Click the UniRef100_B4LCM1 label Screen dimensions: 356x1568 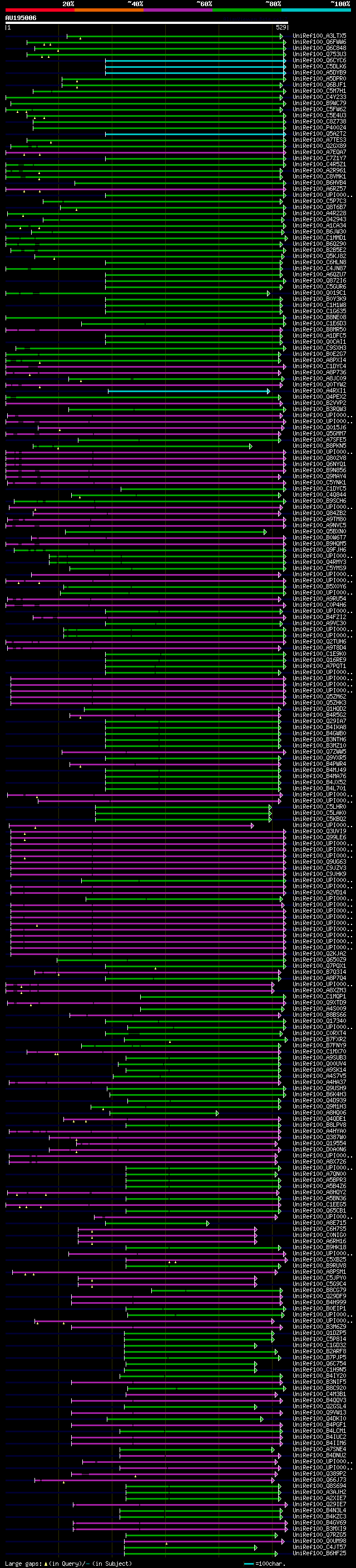click(x=319, y=1432)
